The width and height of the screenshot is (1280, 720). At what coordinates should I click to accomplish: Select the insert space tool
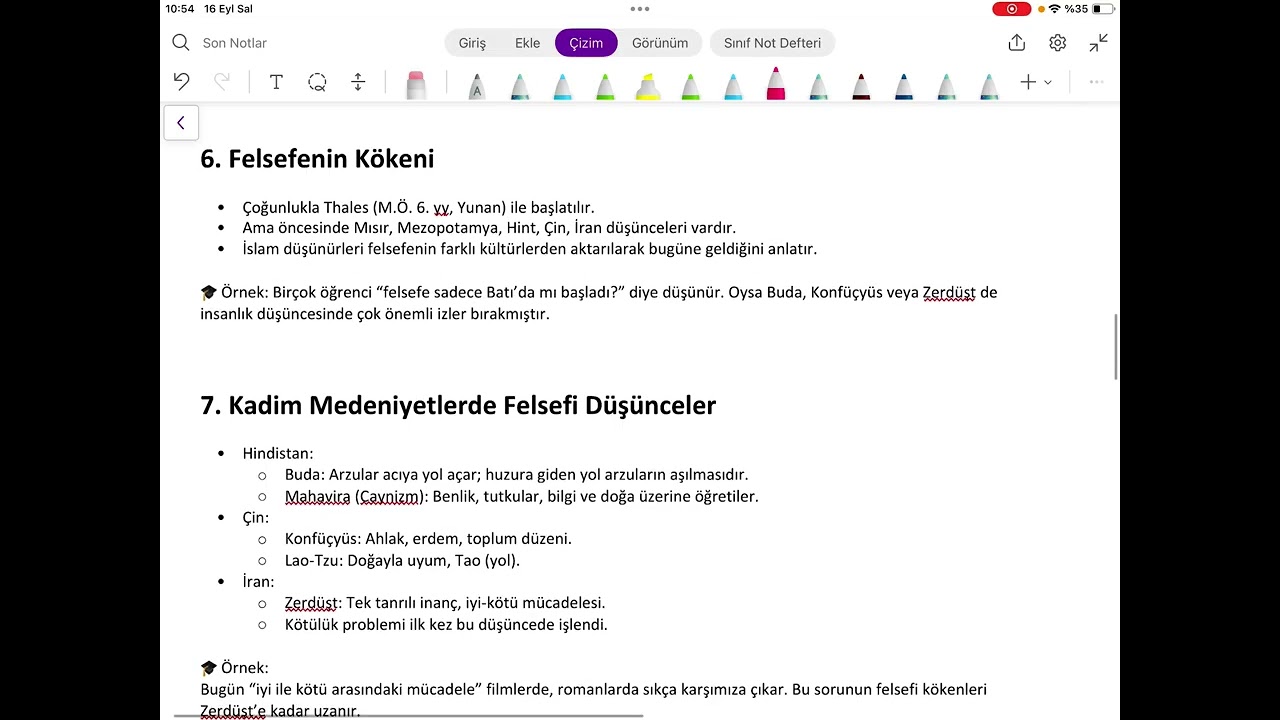[x=358, y=82]
